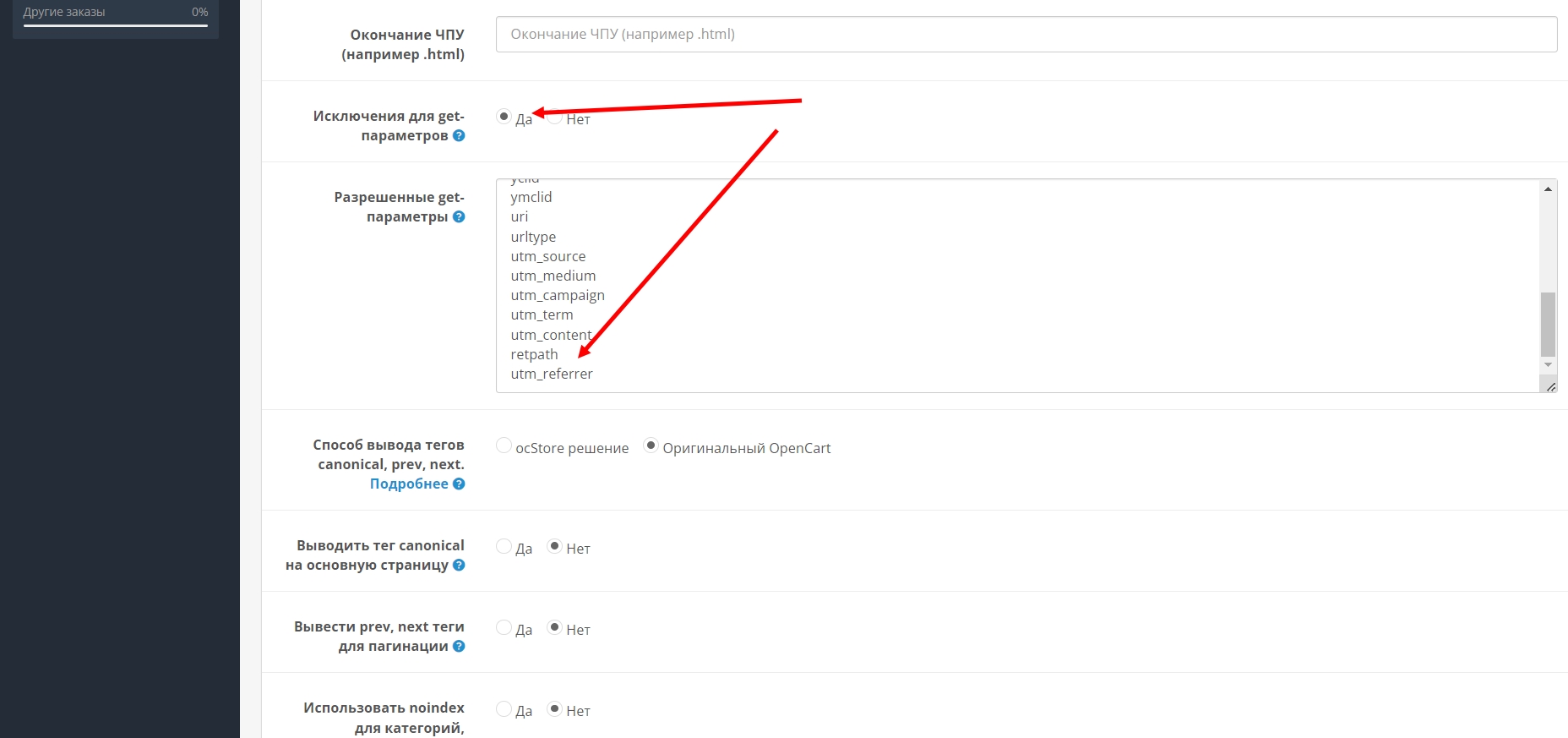The width and height of the screenshot is (1568, 738).
Task: Click scroll up arrow in get-parameters list
Action: tap(1548, 189)
